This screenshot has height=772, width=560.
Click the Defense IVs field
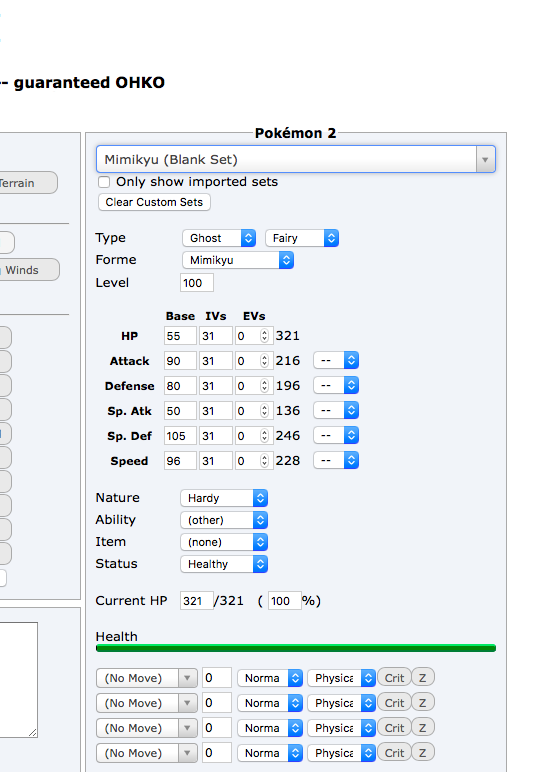coord(216,386)
